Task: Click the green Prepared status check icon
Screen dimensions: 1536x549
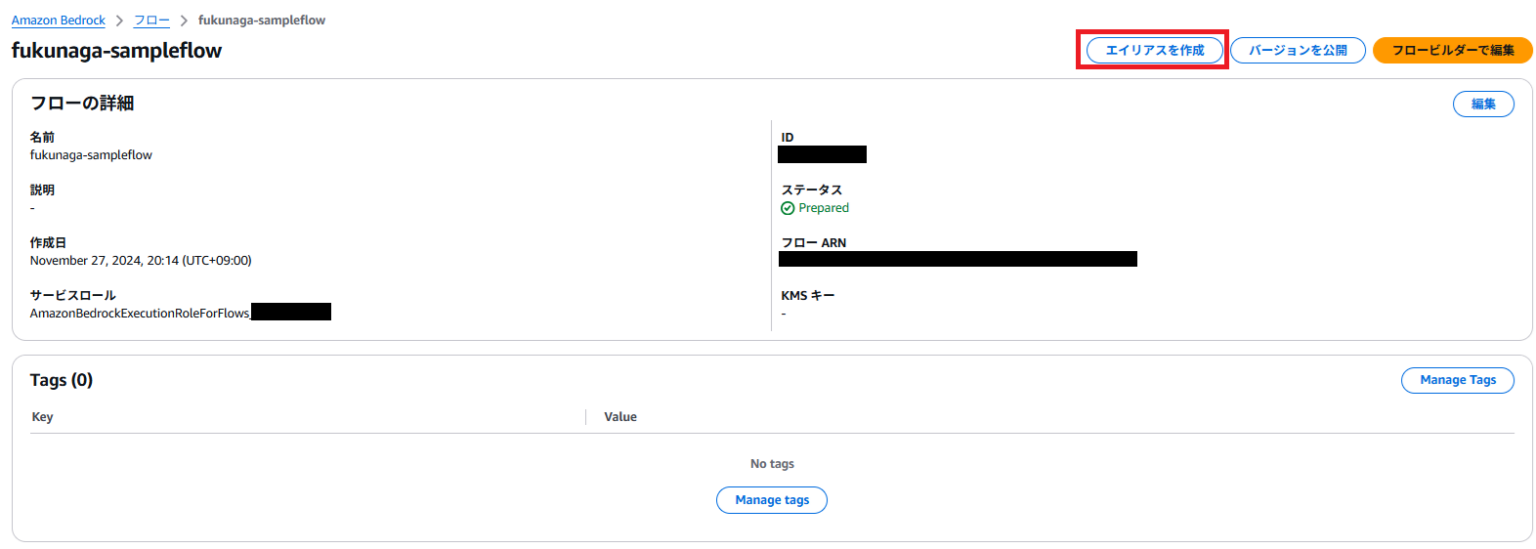Action: (787, 208)
